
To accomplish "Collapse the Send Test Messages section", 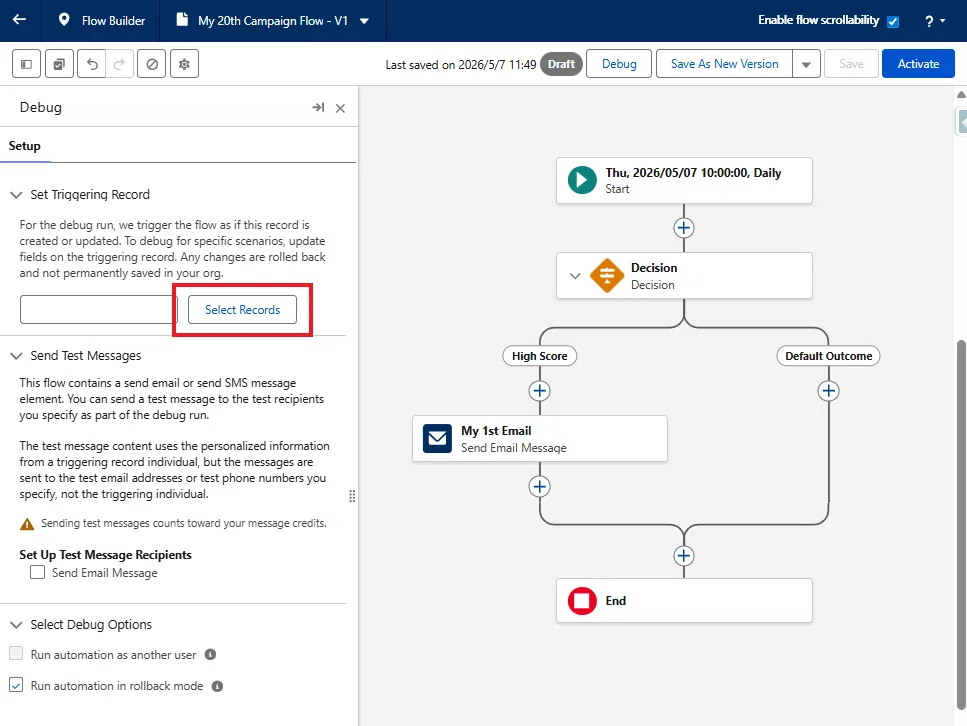I will 16,356.
